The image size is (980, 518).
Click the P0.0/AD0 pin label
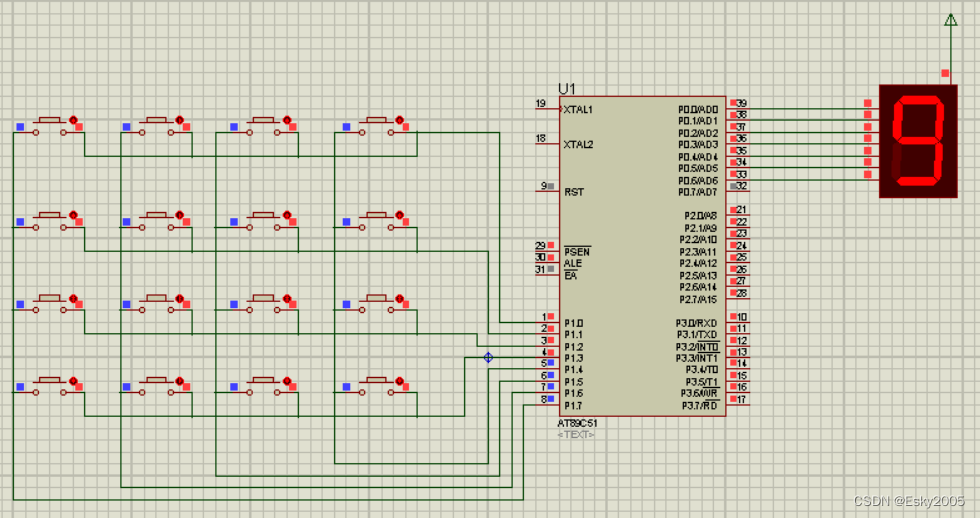click(698, 109)
